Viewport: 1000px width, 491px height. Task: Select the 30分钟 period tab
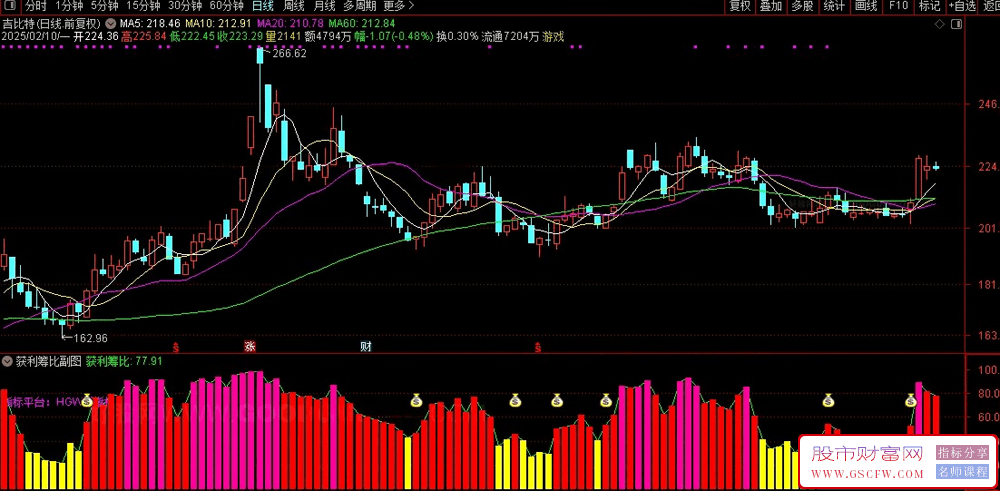(x=185, y=6)
